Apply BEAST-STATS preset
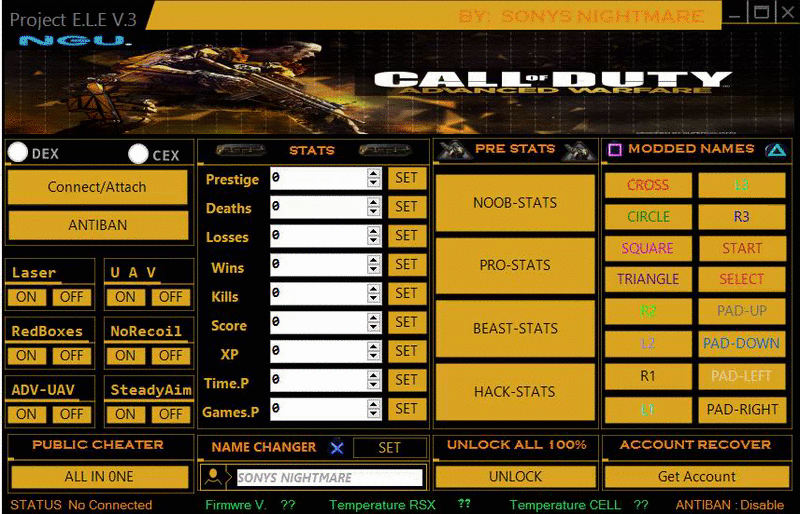Screen dimensions: 800x514 (515, 329)
